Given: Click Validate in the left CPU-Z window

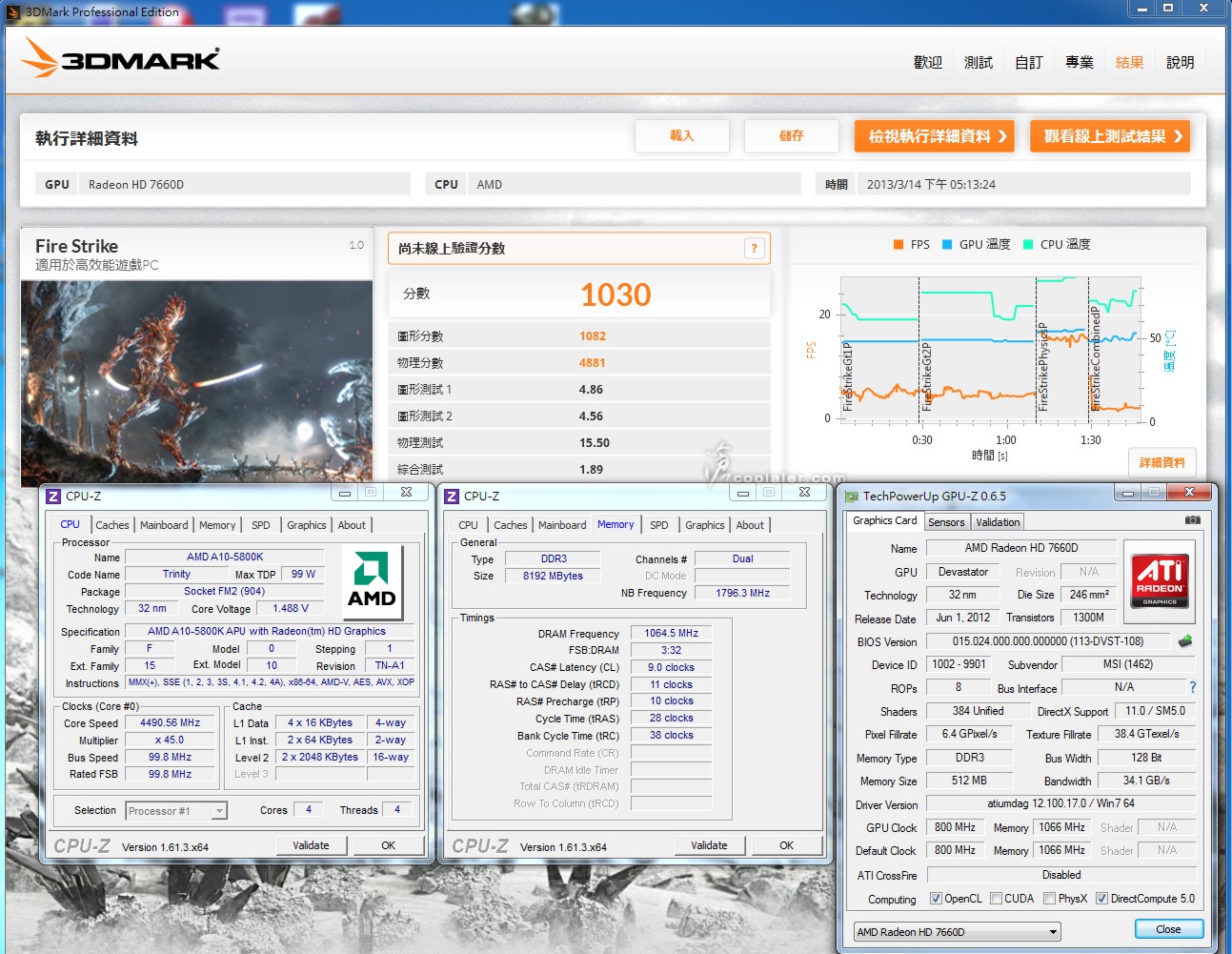Looking at the screenshot, I should (x=311, y=845).
